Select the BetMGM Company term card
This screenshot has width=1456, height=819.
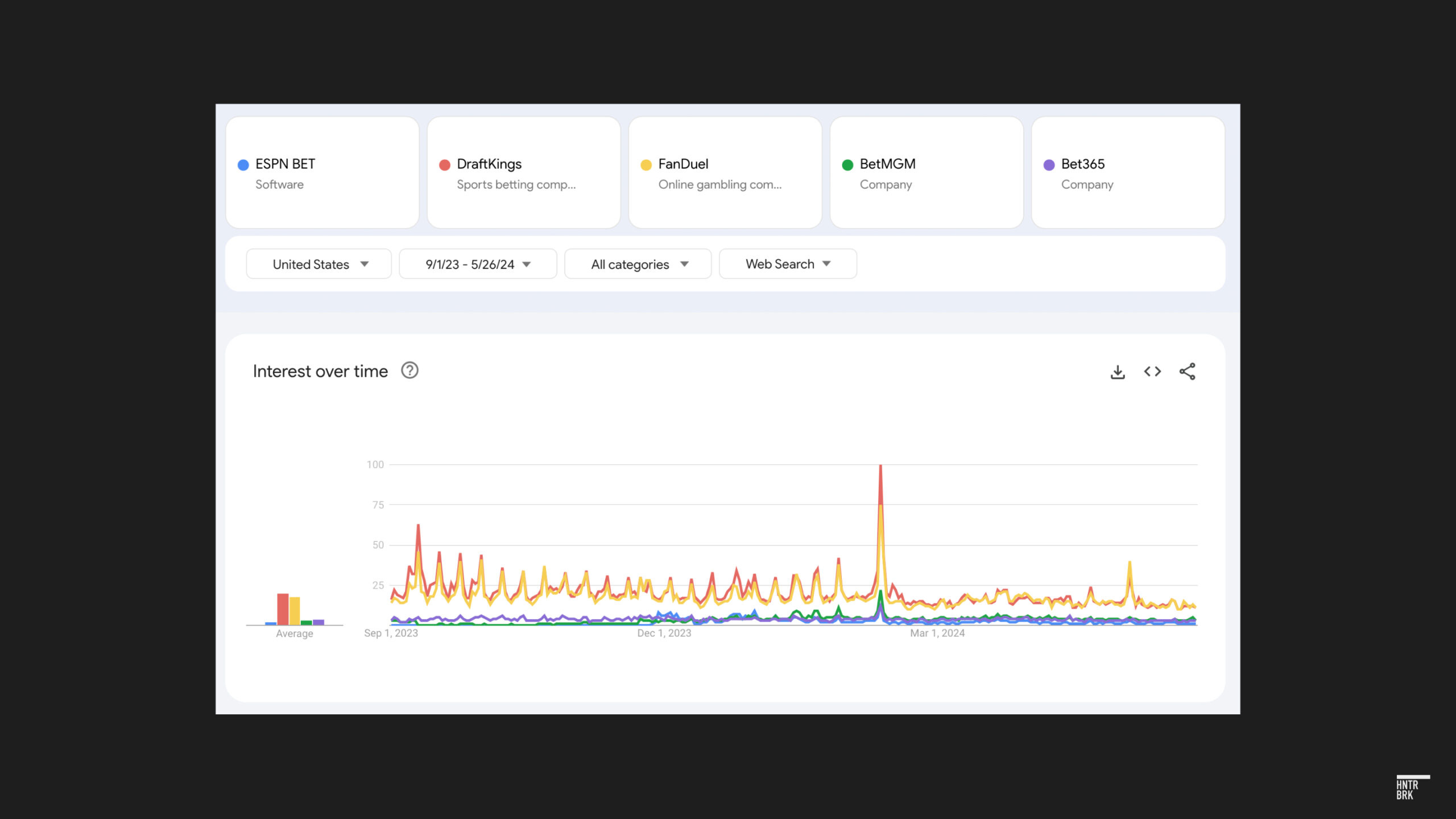tap(926, 173)
